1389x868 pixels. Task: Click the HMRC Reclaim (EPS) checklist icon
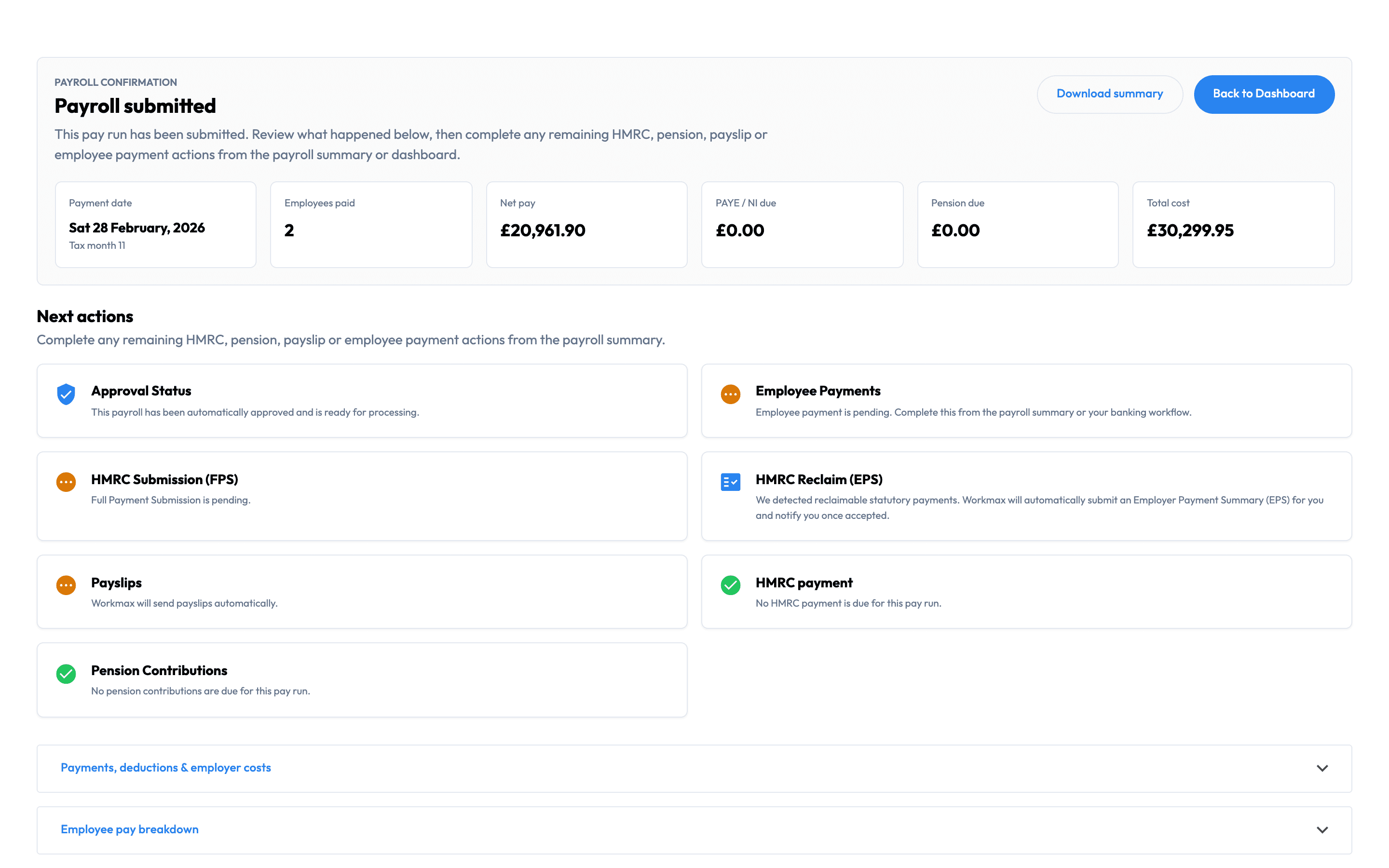pyautogui.click(x=730, y=482)
